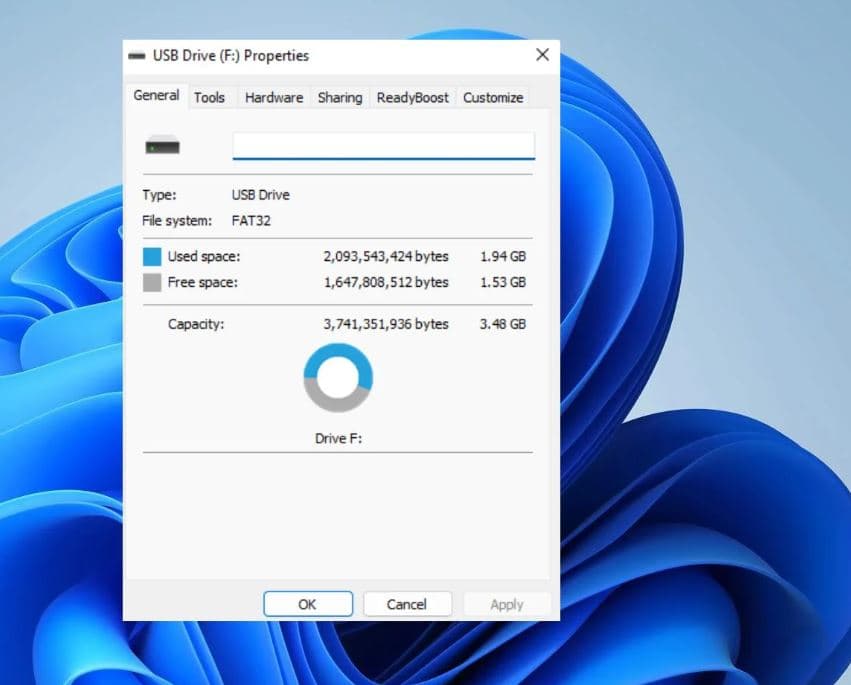Click the FAT32 file system value

click(251, 220)
